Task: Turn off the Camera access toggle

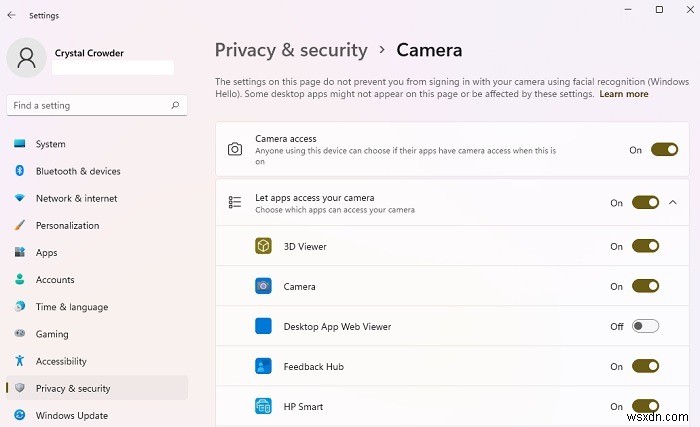Action: pyautogui.click(x=664, y=149)
